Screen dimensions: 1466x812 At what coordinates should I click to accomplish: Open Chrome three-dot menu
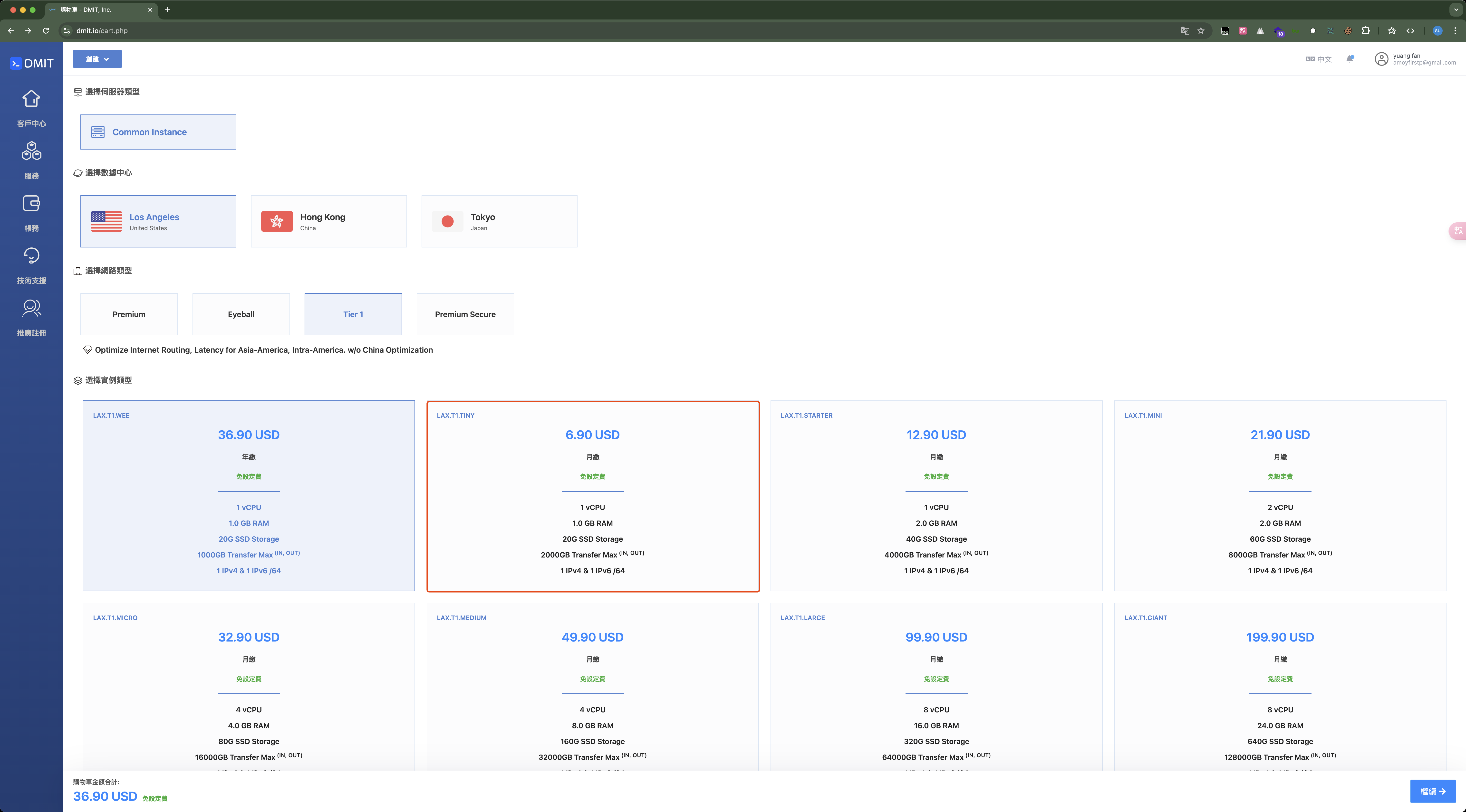[x=1455, y=31]
